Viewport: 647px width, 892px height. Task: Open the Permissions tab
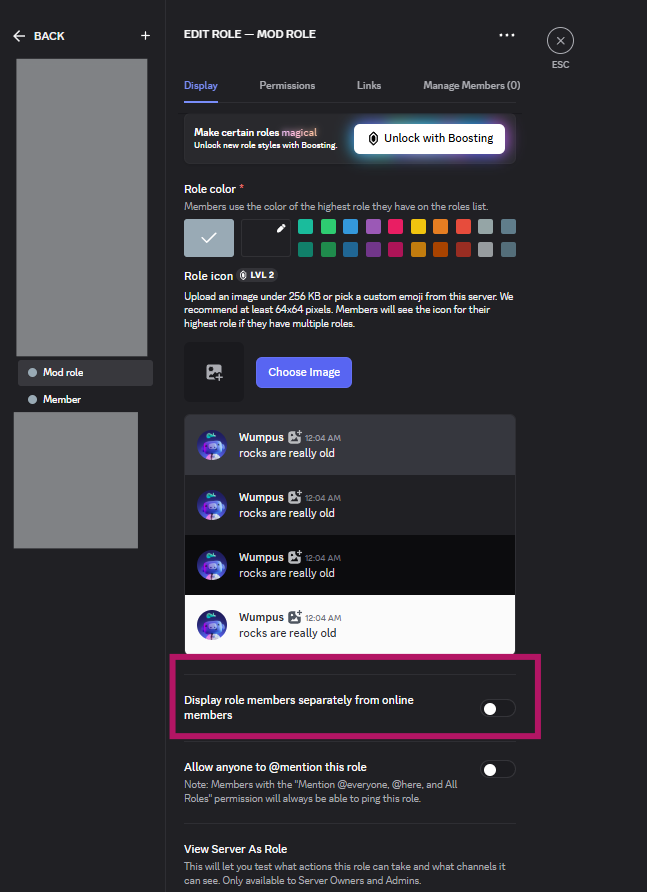(287, 85)
